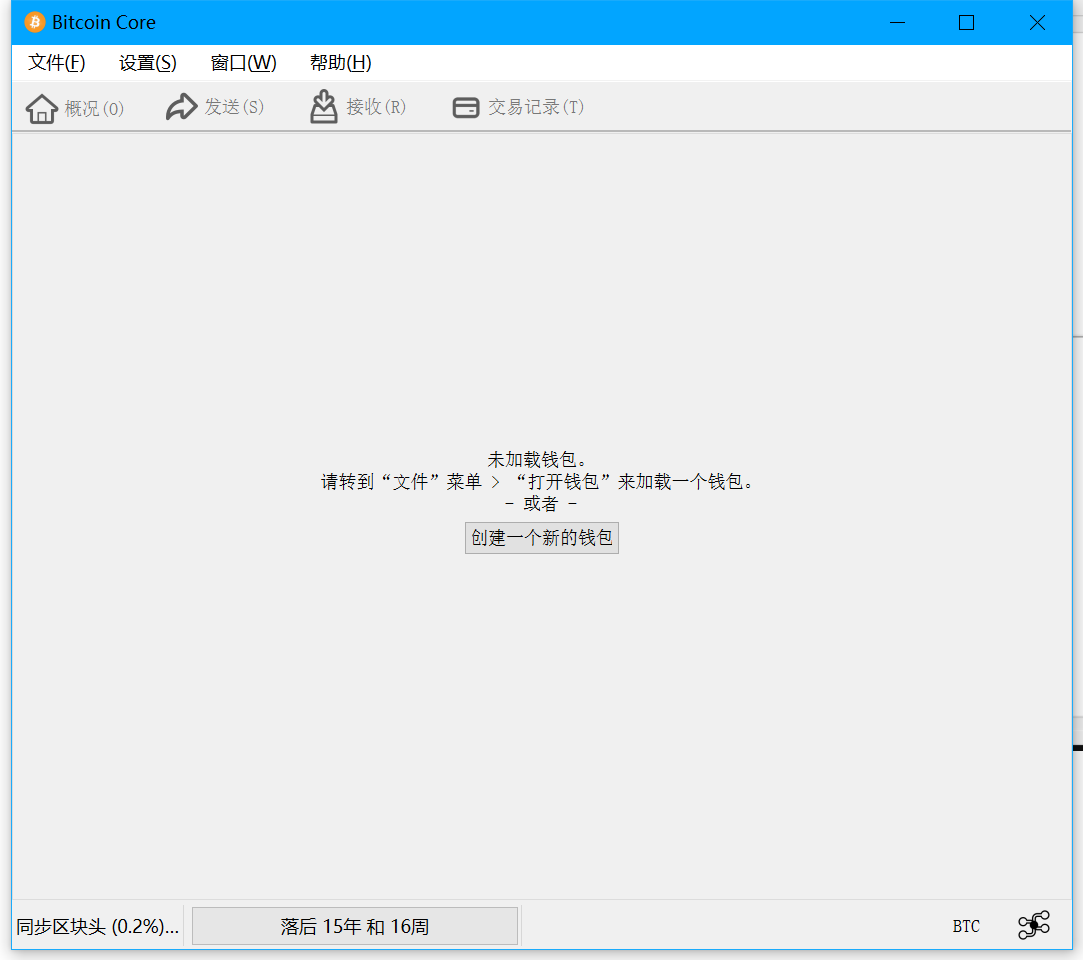Click 创建一个新的钱包 button
This screenshot has width=1083, height=960.
tap(542, 538)
